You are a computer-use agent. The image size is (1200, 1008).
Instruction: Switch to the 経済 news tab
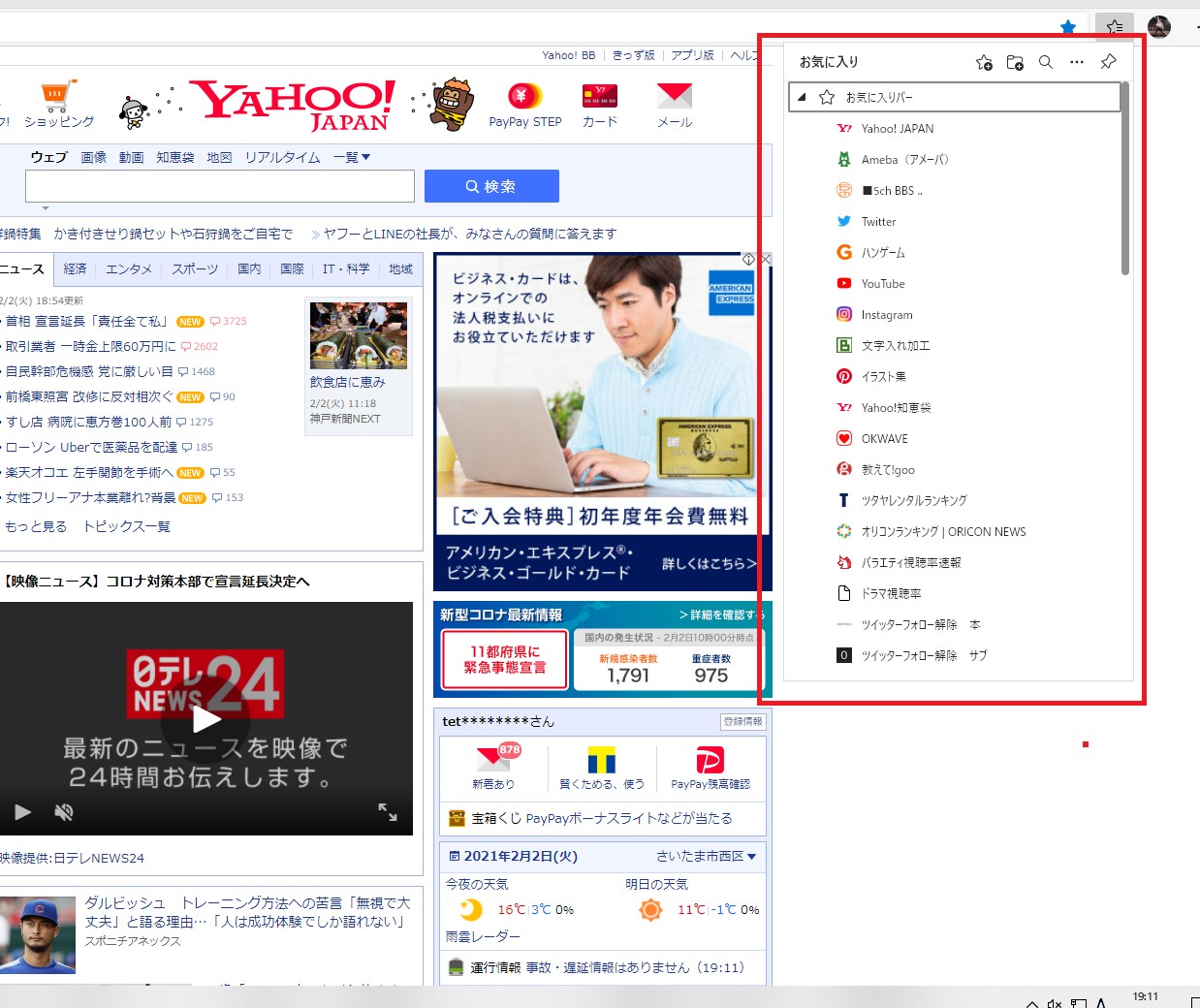coord(75,269)
